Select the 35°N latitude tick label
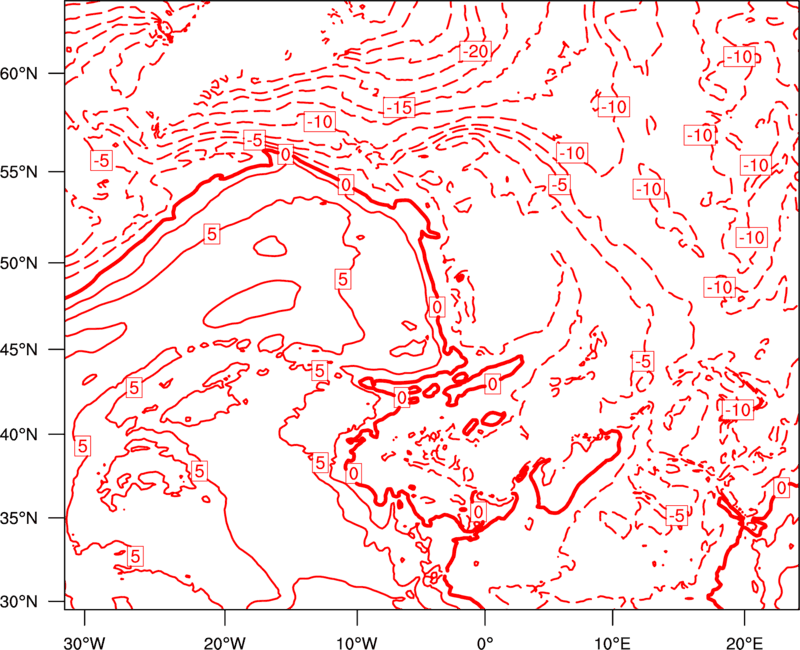This screenshot has width=800, height=650. (x=19, y=518)
